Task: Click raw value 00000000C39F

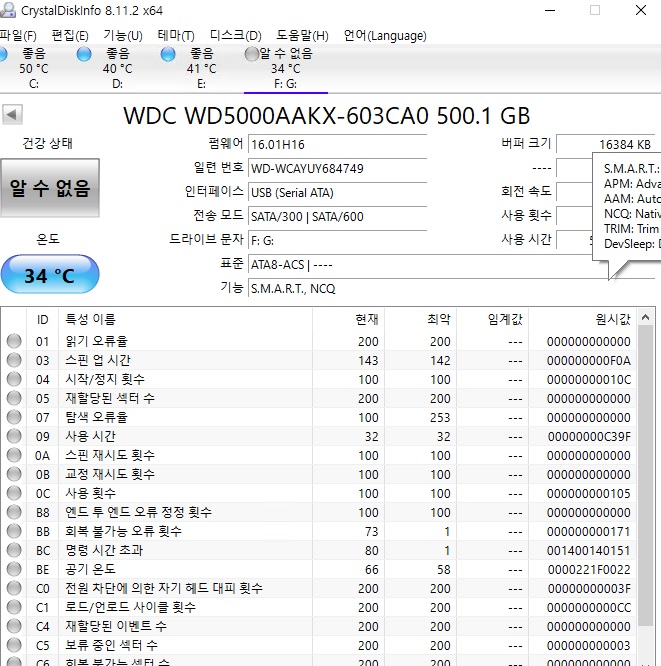Action: point(589,437)
